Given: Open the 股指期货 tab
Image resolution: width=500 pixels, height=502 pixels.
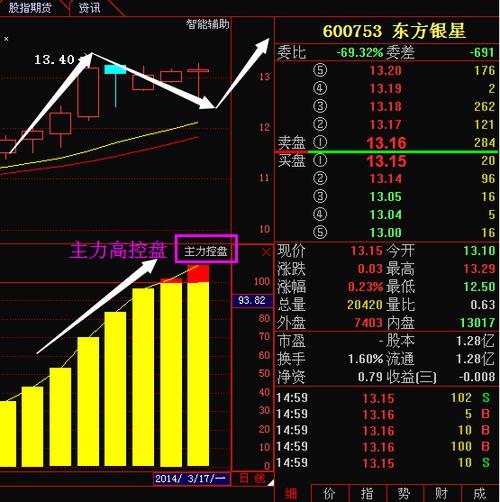Looking at the screenshot, I should pyautogui.click(x=30, y=7).
